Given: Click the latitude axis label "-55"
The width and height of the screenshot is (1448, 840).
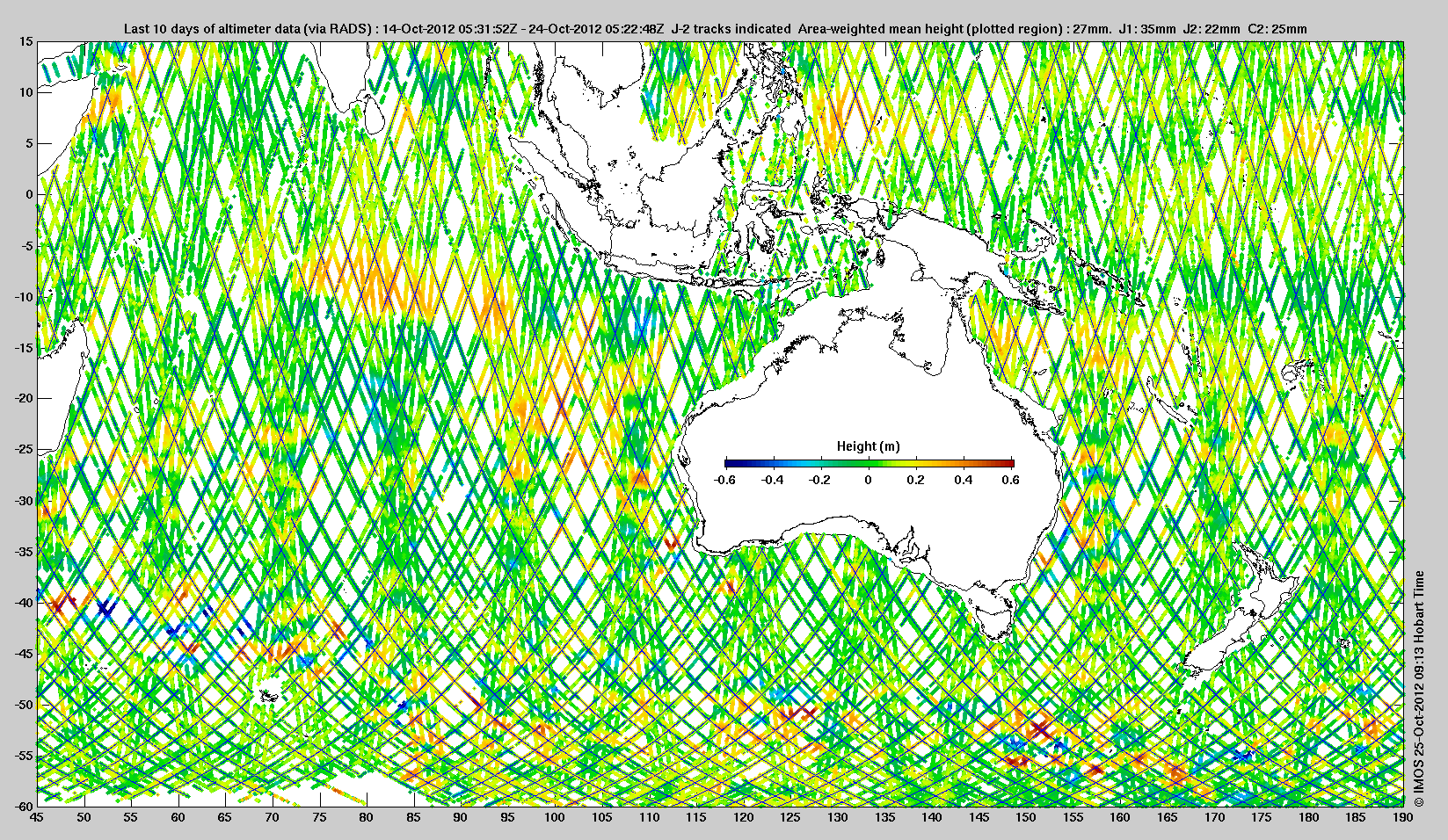Looking at the screenshot, I should click(x=24, y=755).
